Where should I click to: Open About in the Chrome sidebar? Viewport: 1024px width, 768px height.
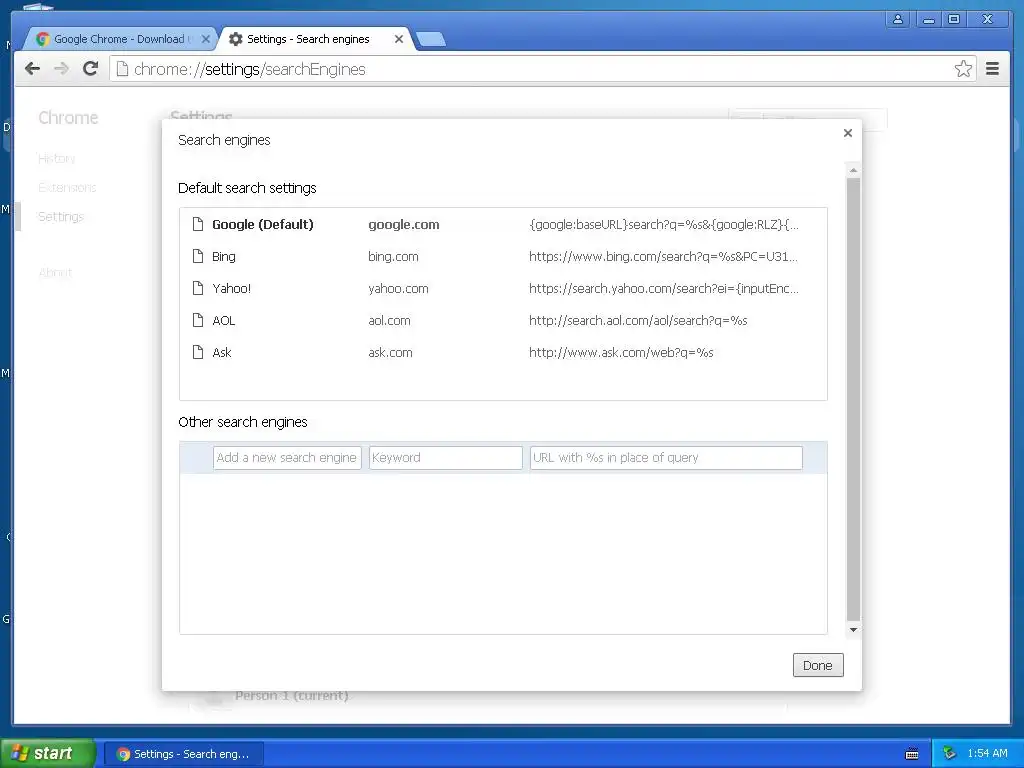55,272
